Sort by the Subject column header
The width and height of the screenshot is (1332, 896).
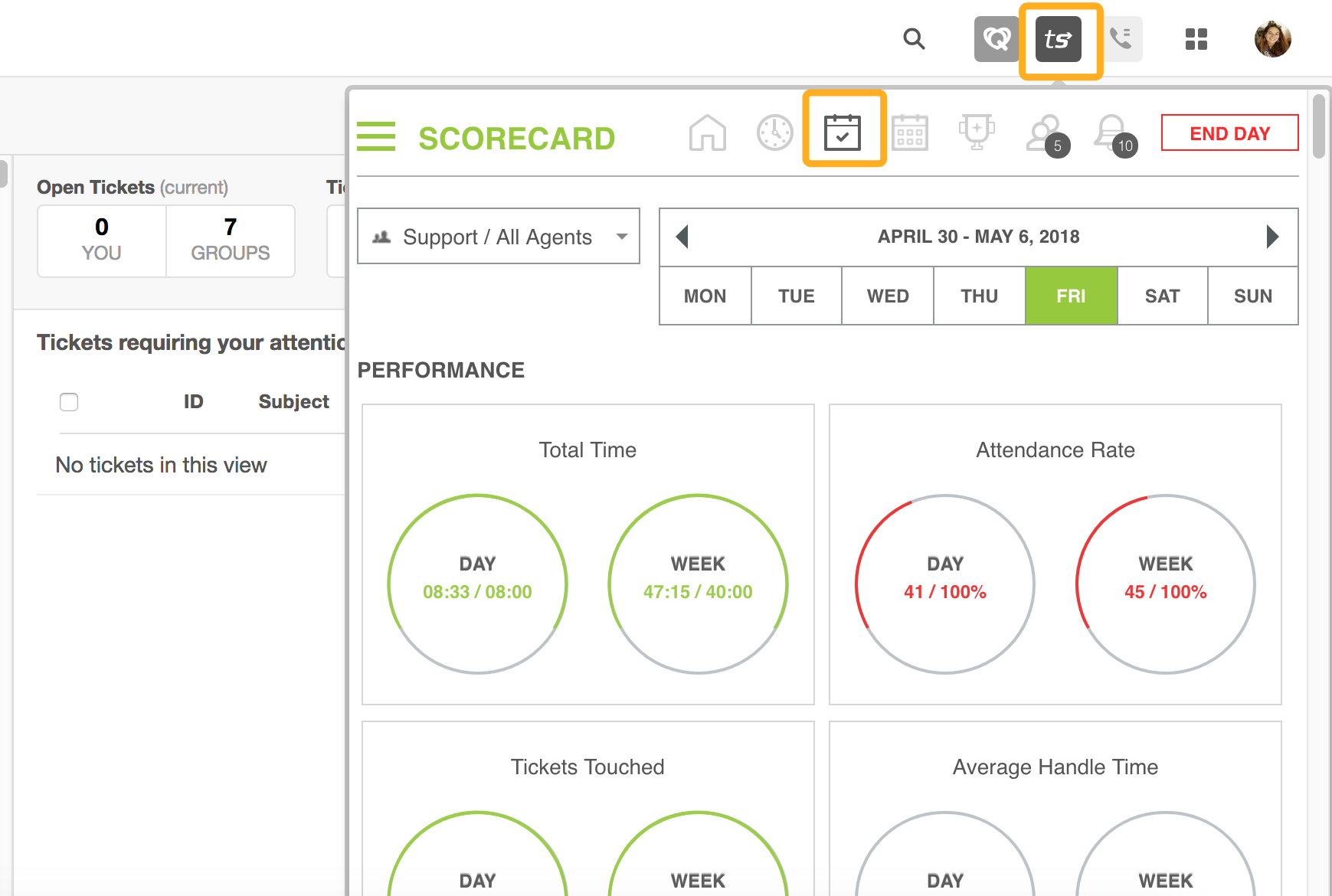(x=294, y=401)
